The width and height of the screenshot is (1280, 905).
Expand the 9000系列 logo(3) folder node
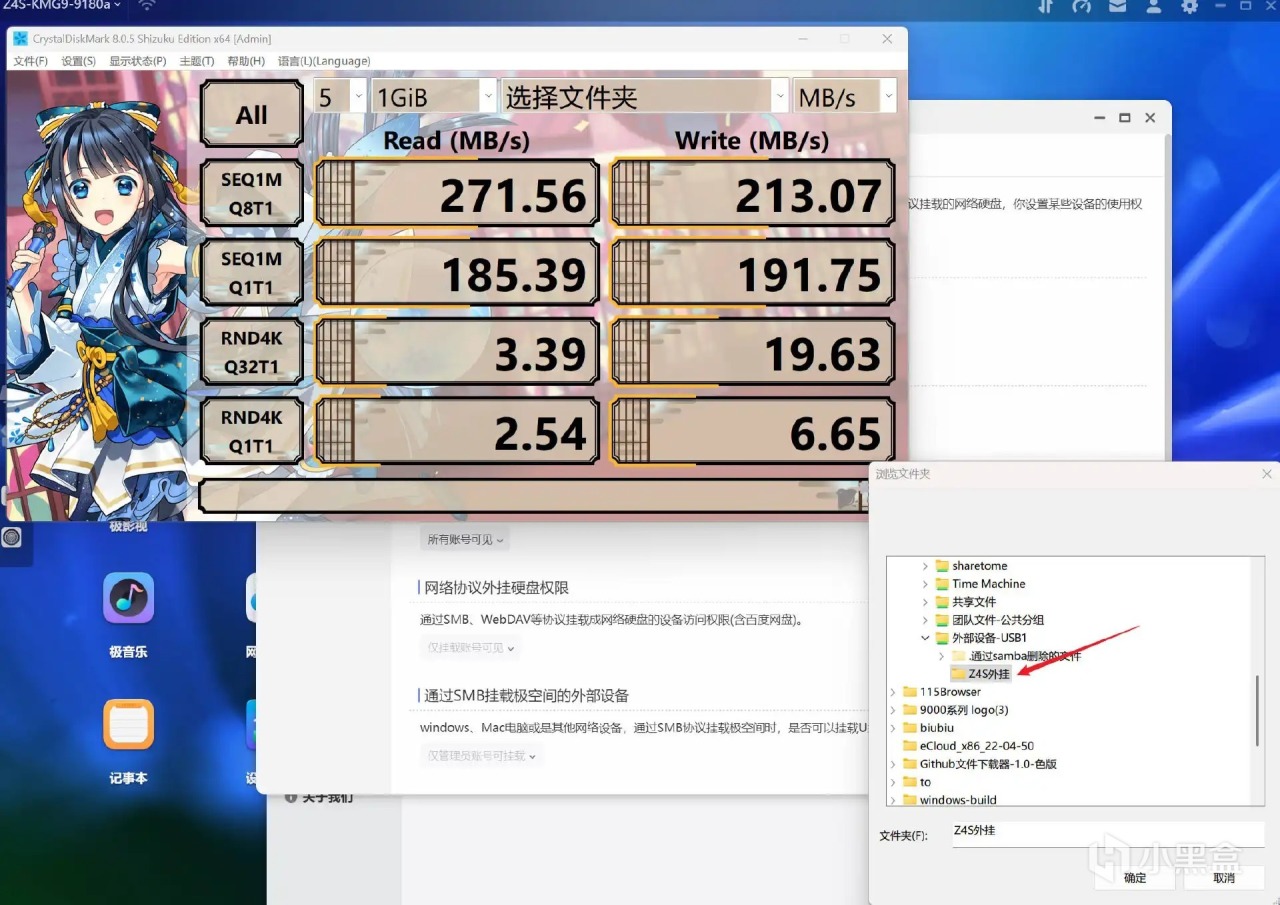pyautogui.click(x=893, y=710)
